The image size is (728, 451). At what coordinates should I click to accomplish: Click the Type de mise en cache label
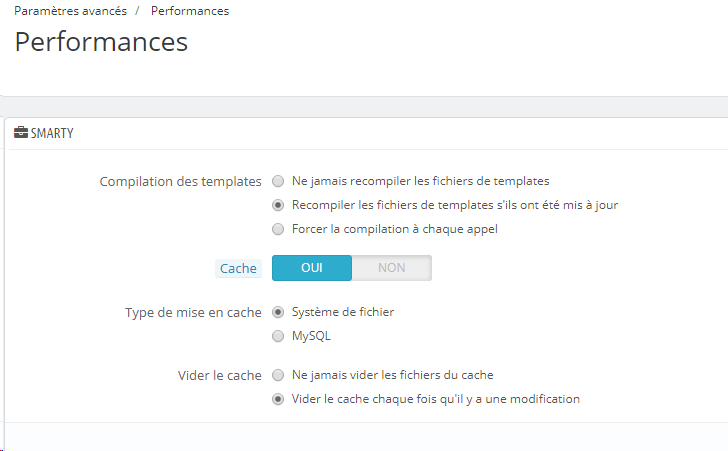[193, 313]
